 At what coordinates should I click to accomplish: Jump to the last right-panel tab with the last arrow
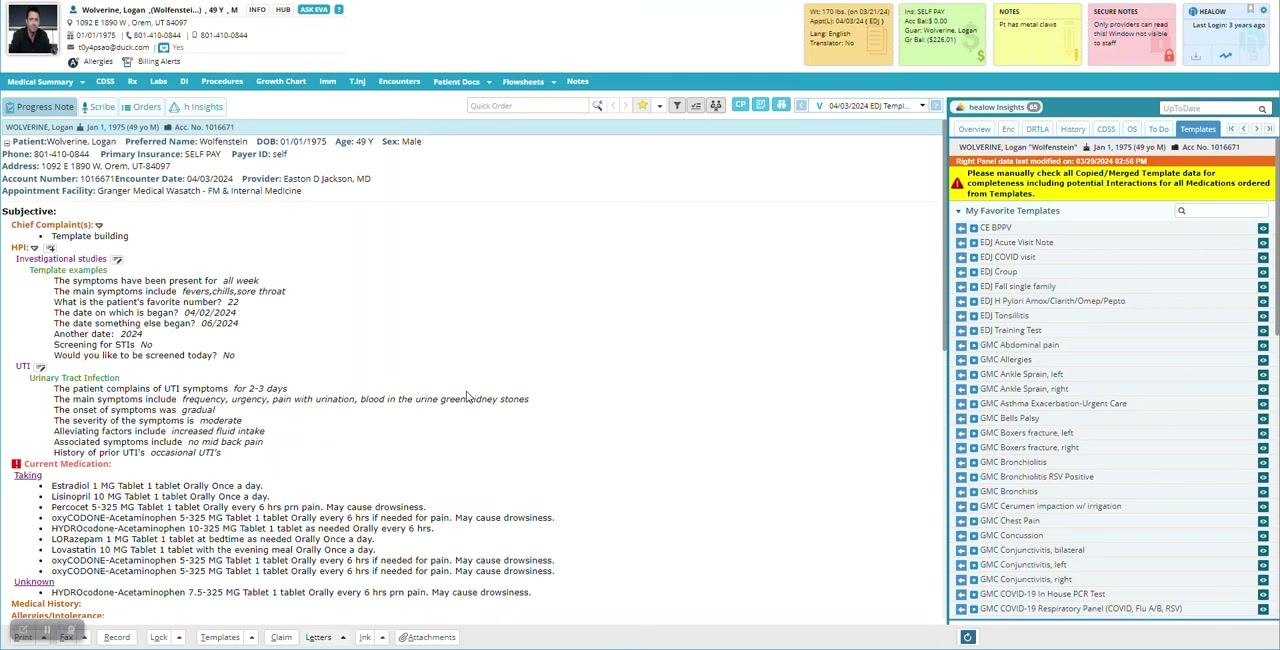click(x=1269, y=129)
